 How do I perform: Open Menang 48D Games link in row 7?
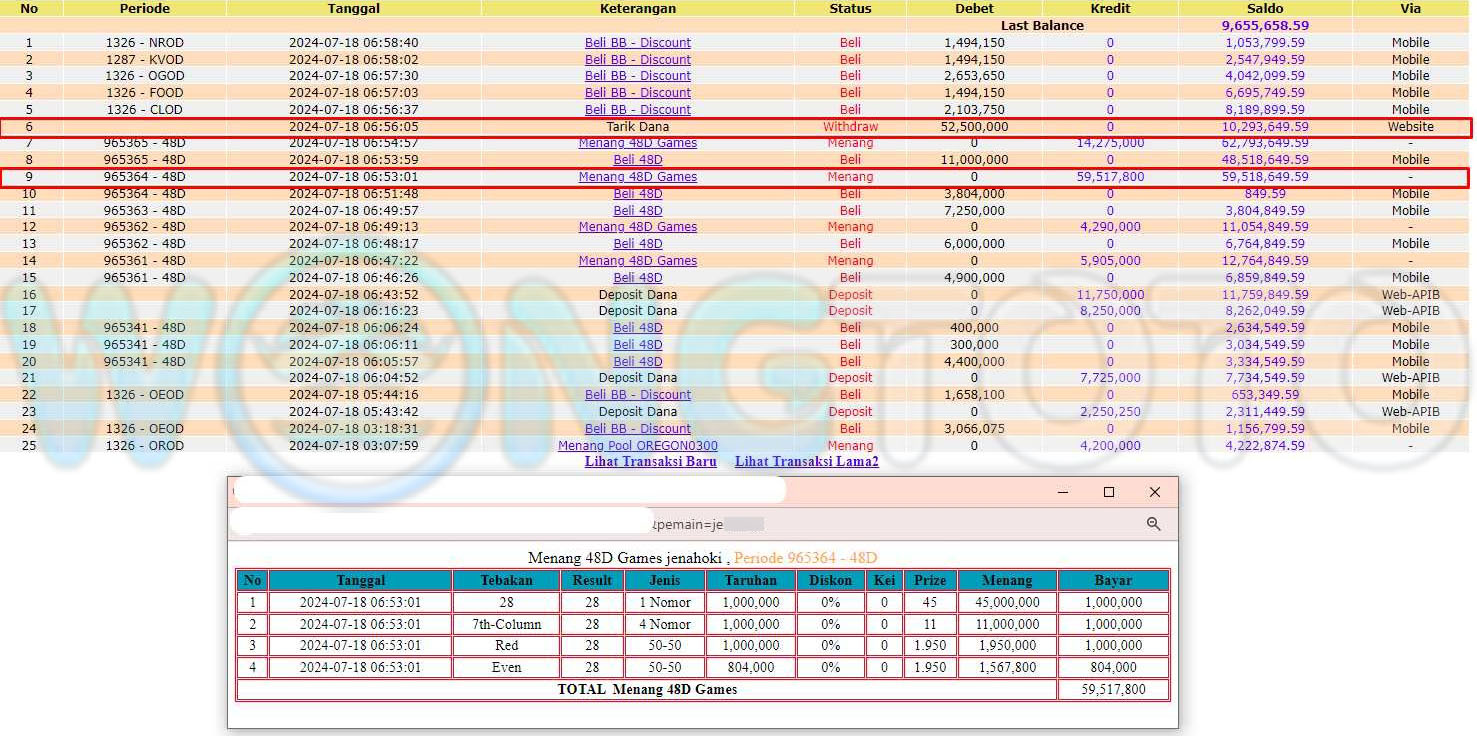[x=637, y=143]
